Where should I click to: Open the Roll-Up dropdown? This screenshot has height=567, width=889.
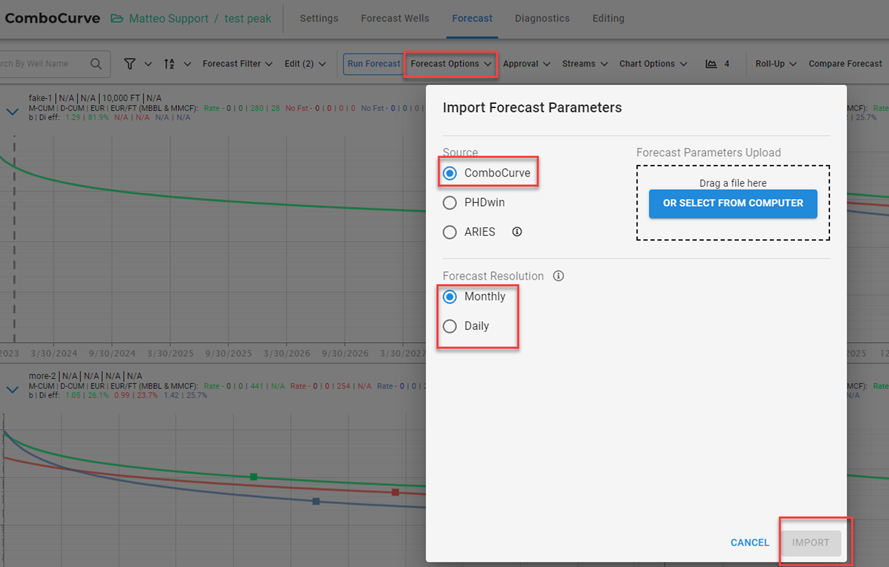pyautogui.click(x=776, y=64)
